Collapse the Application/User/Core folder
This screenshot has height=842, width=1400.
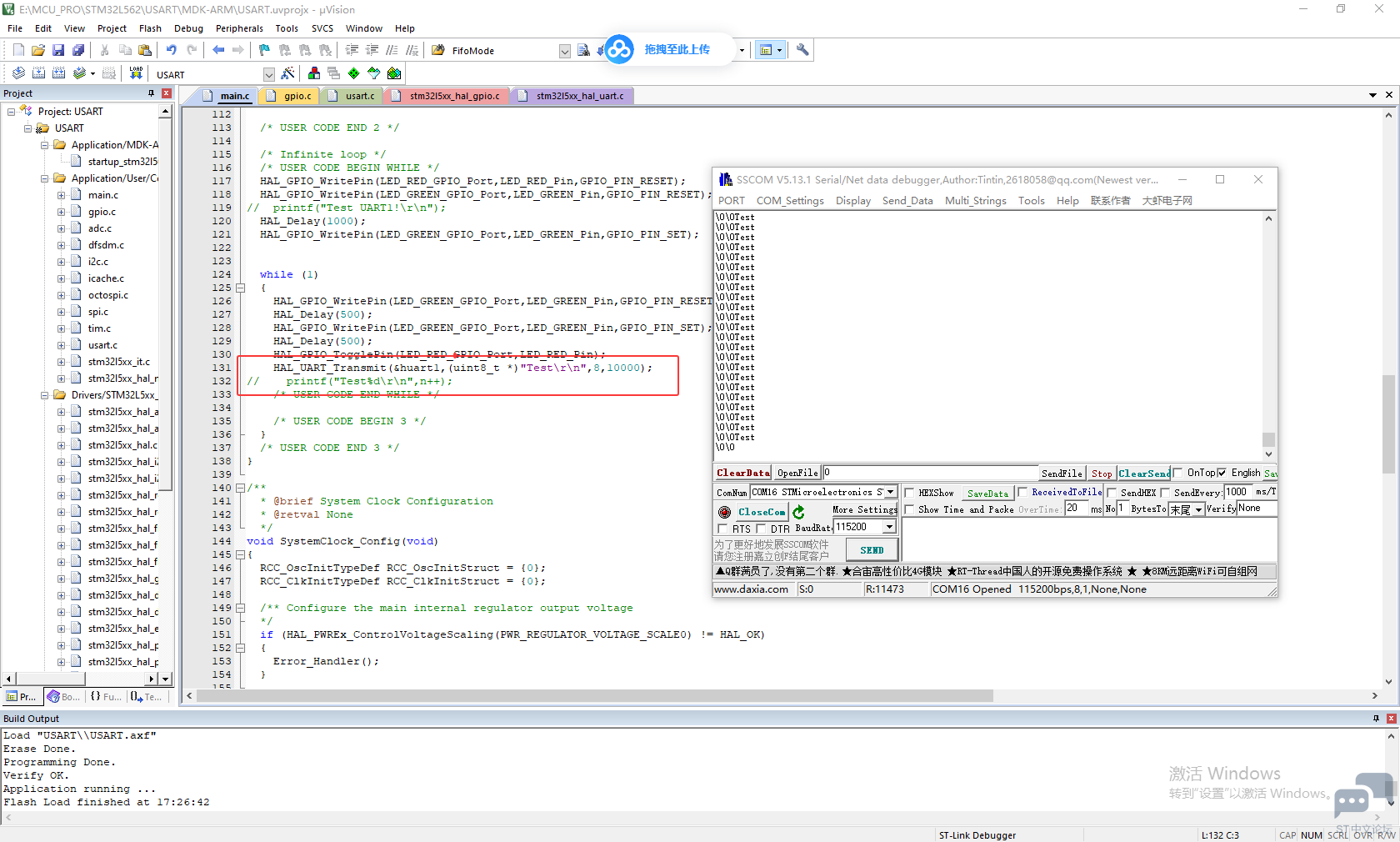click(44, 178)
